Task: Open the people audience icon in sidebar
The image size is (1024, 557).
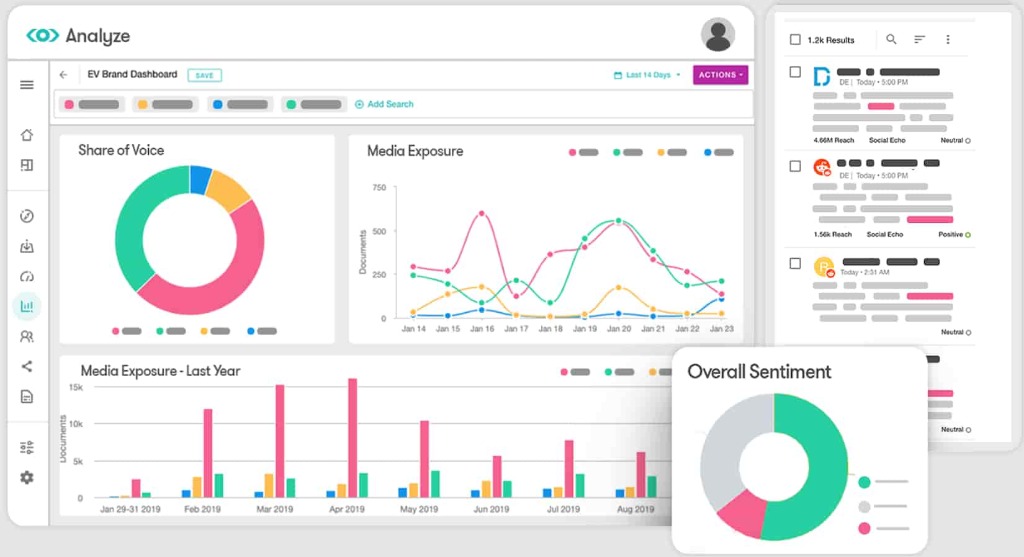Action: 27,336
